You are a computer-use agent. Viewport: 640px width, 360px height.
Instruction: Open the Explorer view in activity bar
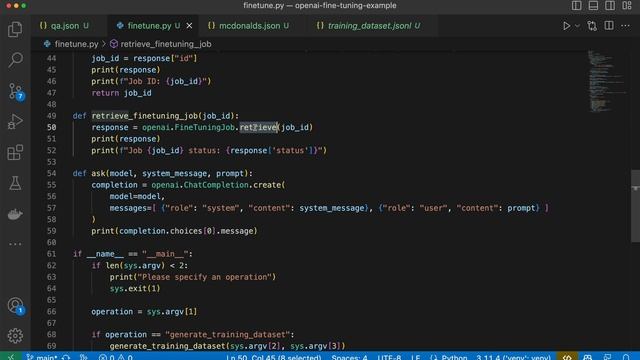(15, 29)
